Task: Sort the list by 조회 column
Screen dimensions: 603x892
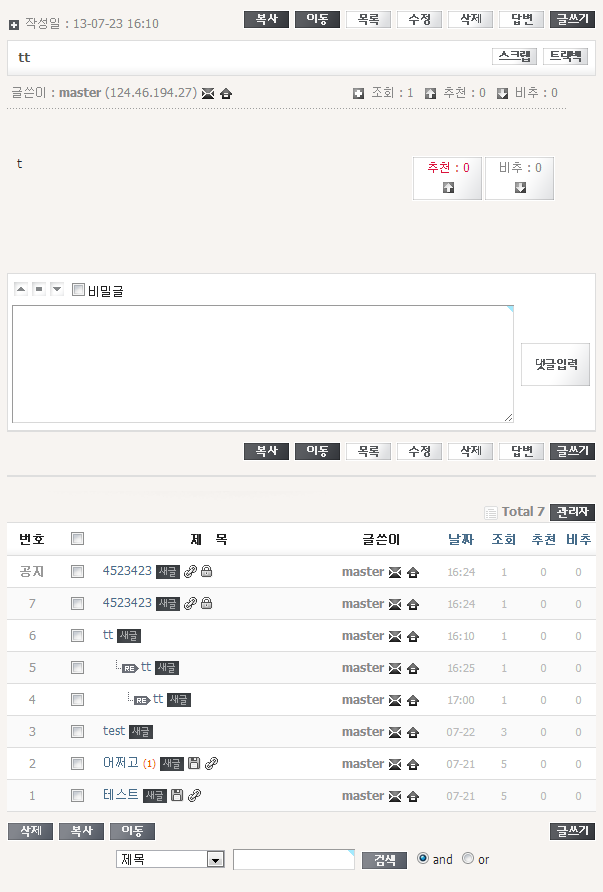Action: (503, 539)
